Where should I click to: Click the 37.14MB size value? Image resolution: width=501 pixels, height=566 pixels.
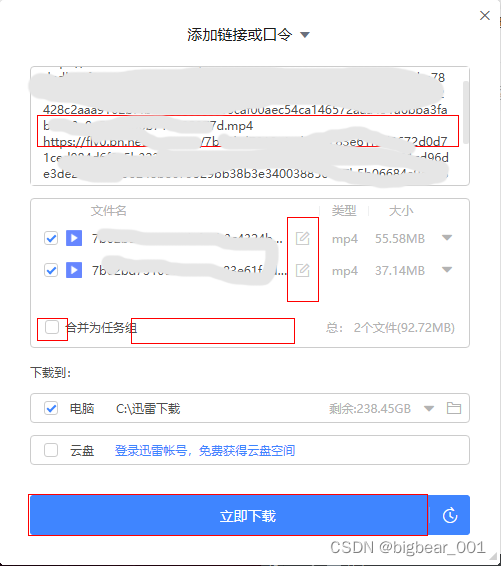pyautogui.click(x=400, y=270)
